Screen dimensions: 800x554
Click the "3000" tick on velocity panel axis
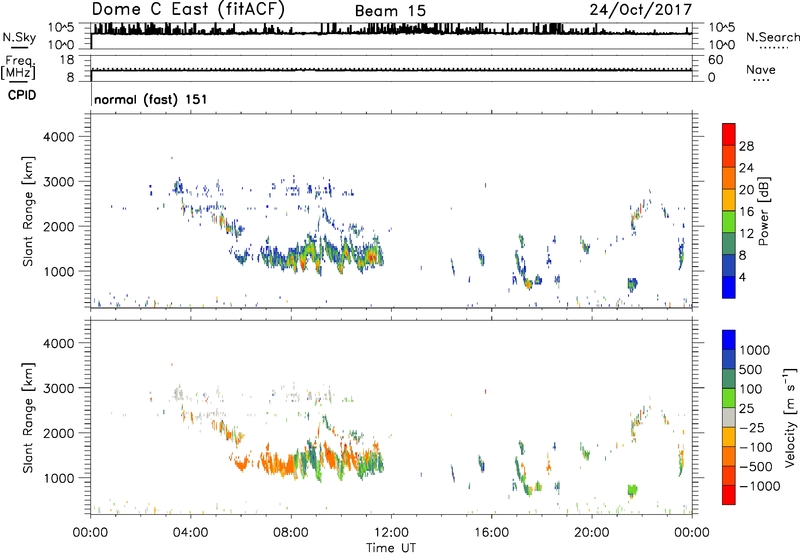tap(59, 388)
